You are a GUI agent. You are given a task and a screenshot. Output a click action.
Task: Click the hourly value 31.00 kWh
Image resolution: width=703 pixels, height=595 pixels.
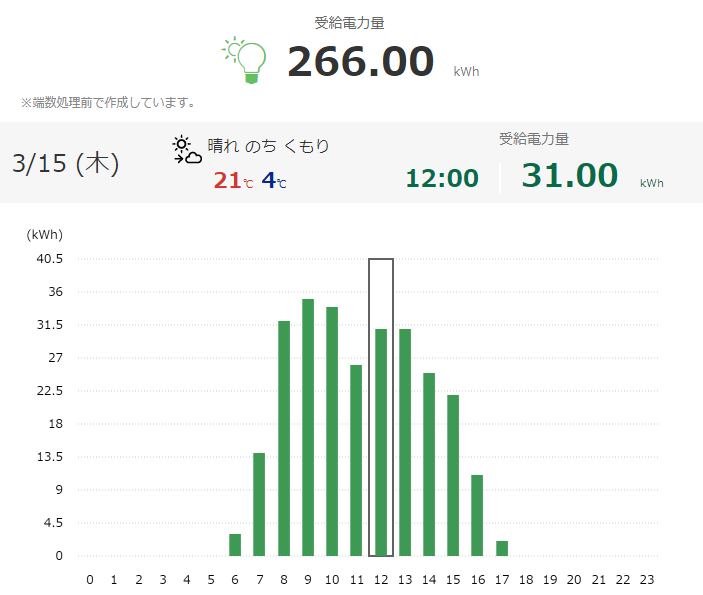tap(592, 175)
